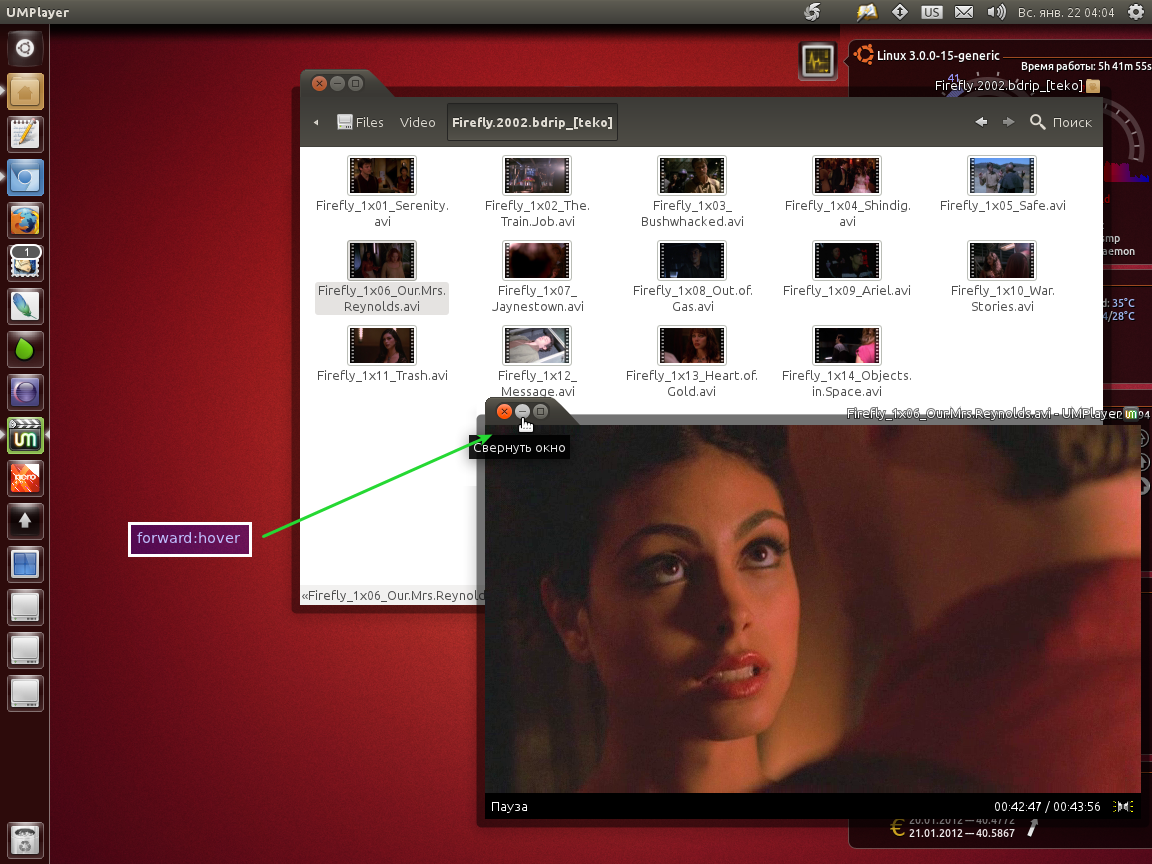Image resolution: width=1152 pixels, height=864 pixels.
Task: Go forward in the Files toolbar
Action: coord(1009,122)
